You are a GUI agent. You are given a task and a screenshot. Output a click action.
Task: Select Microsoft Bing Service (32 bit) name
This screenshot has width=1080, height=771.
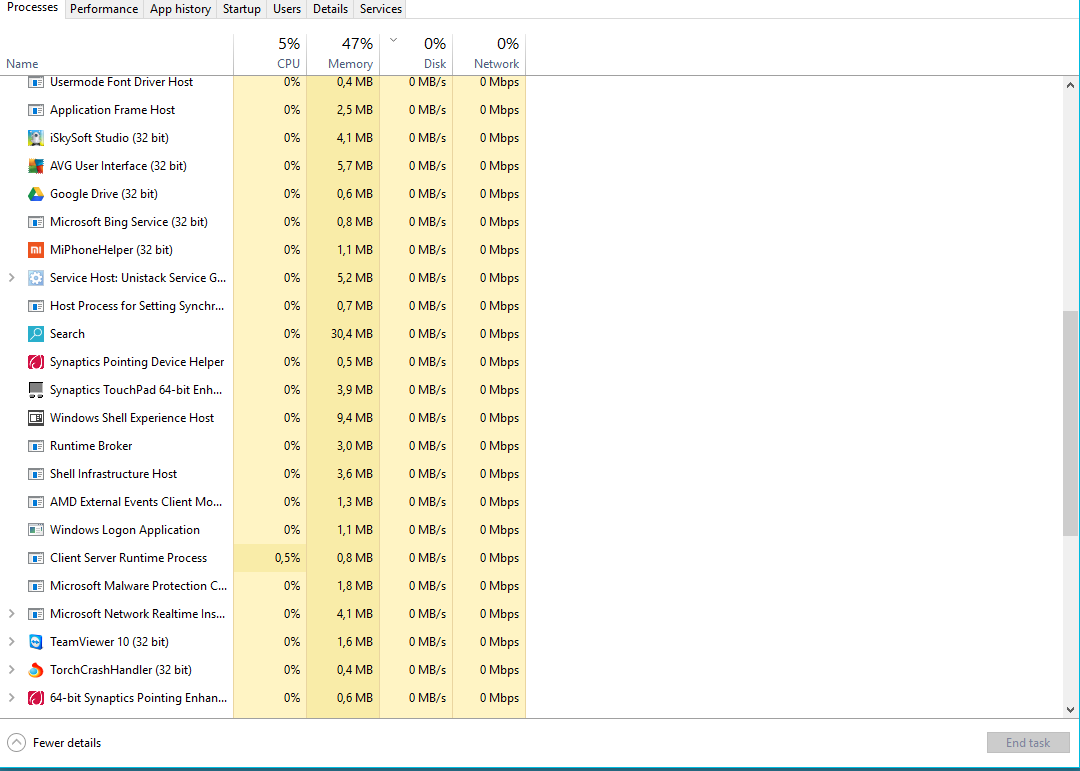pyautogui.click(x=129, y=222)
